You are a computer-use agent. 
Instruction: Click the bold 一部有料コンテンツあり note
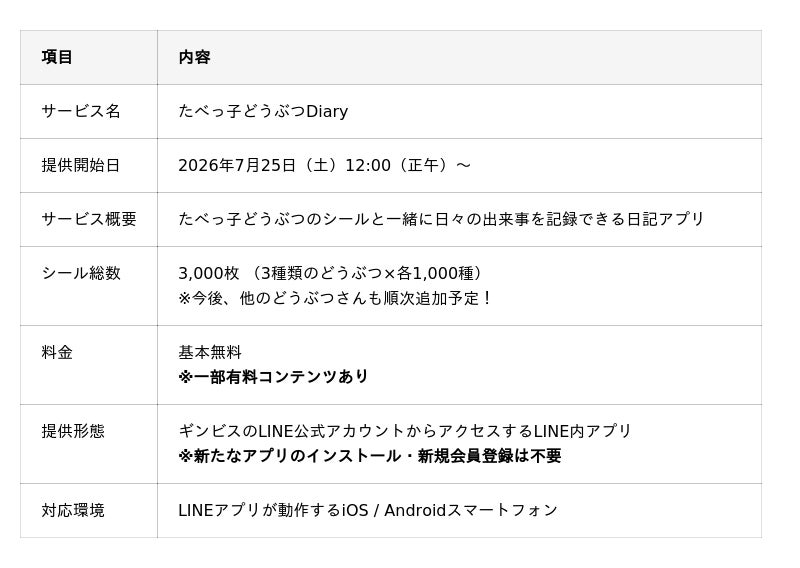tap(273, 377)
